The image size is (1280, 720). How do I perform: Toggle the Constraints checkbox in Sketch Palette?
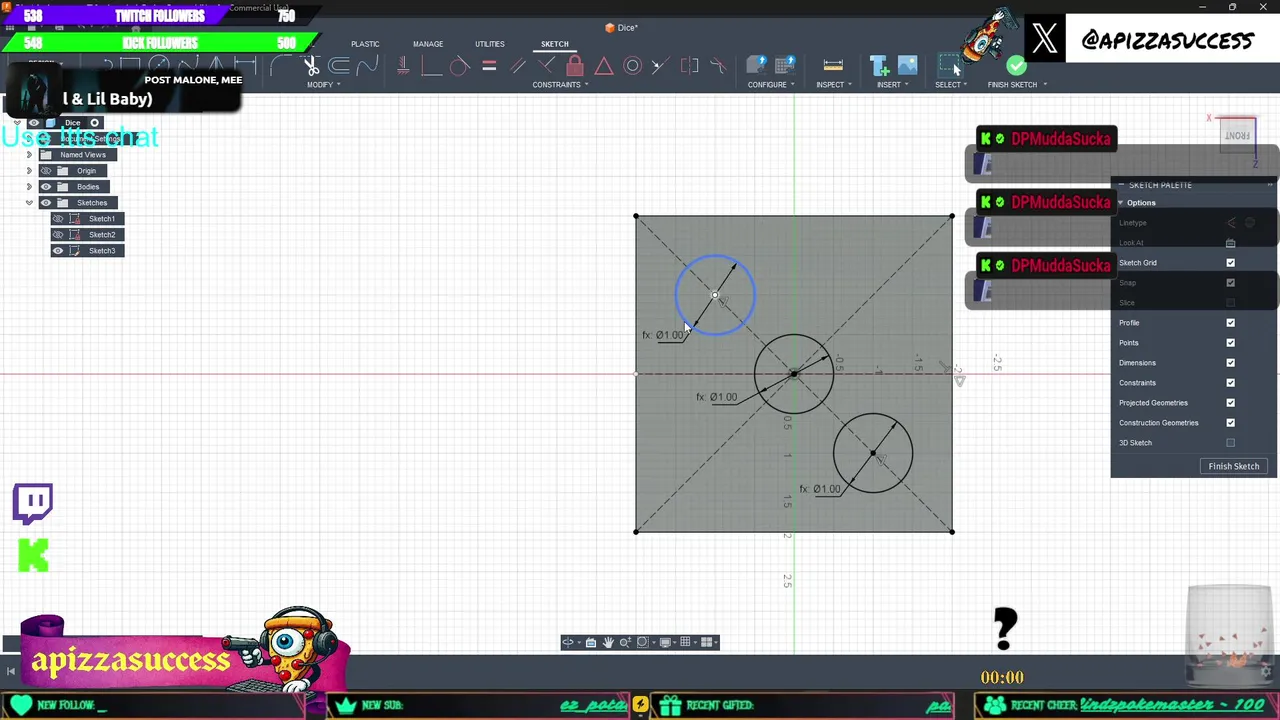[1230, 383]
